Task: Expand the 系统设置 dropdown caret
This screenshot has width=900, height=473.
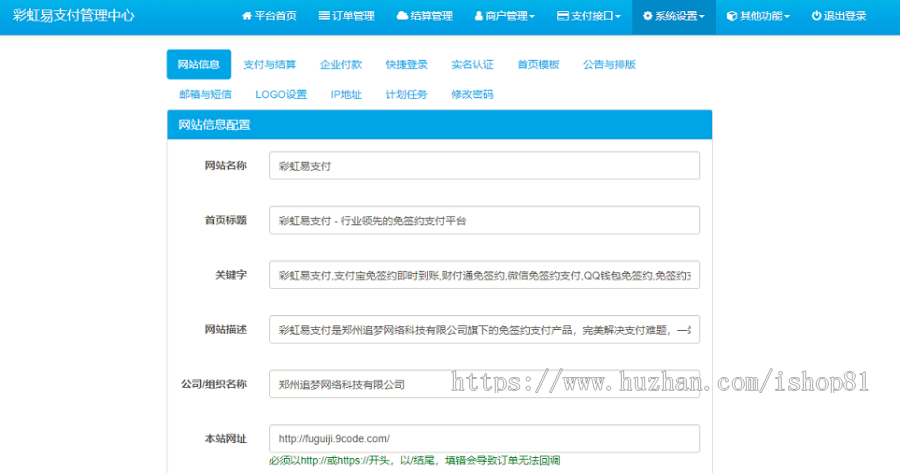Action: pyautogui.click(x=702, y=17)
